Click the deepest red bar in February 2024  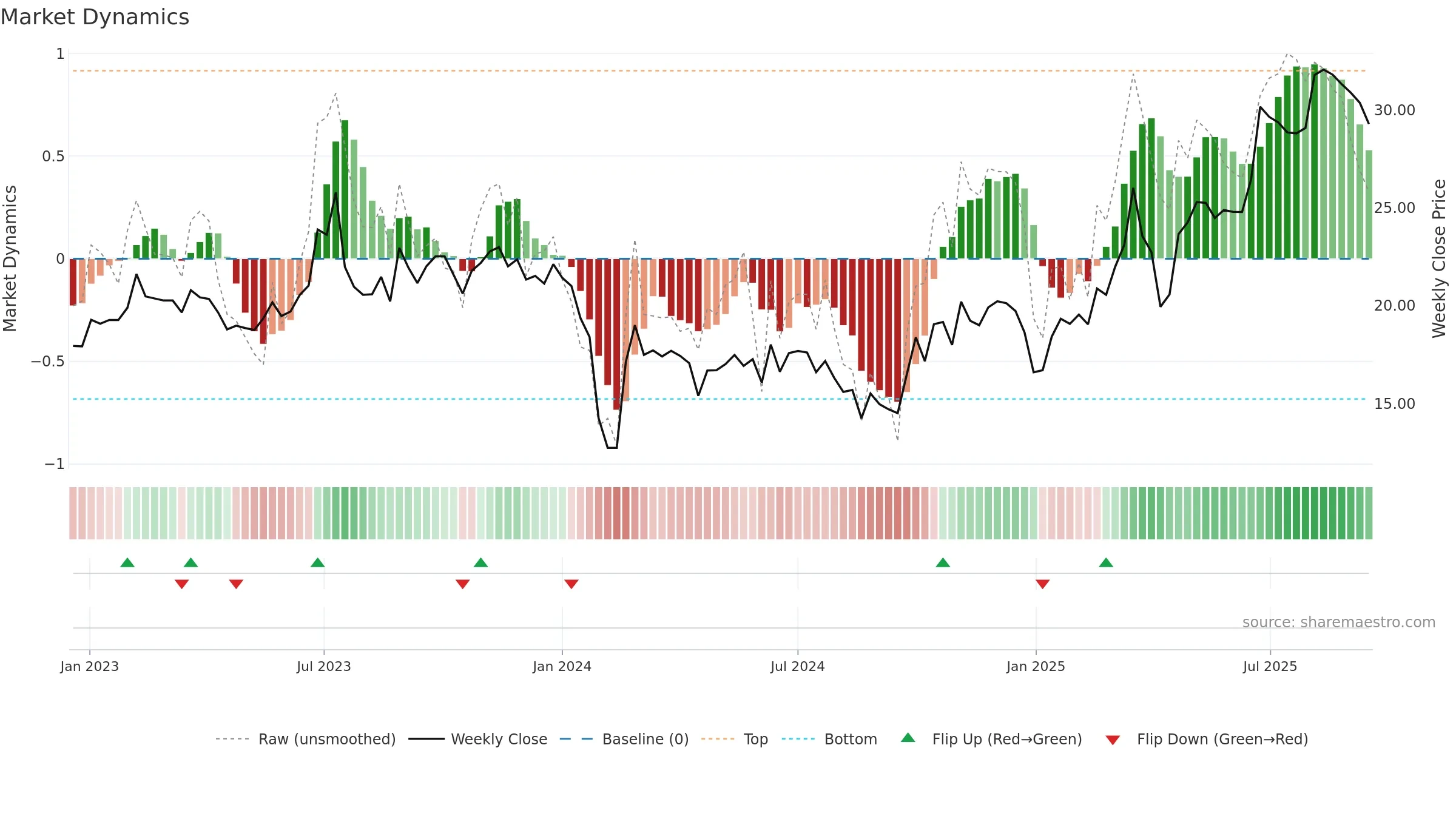click(616, 334)
